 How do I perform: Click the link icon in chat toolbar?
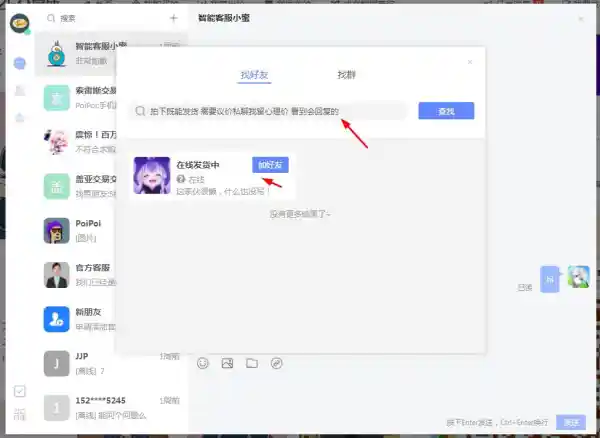pos(276,363)
